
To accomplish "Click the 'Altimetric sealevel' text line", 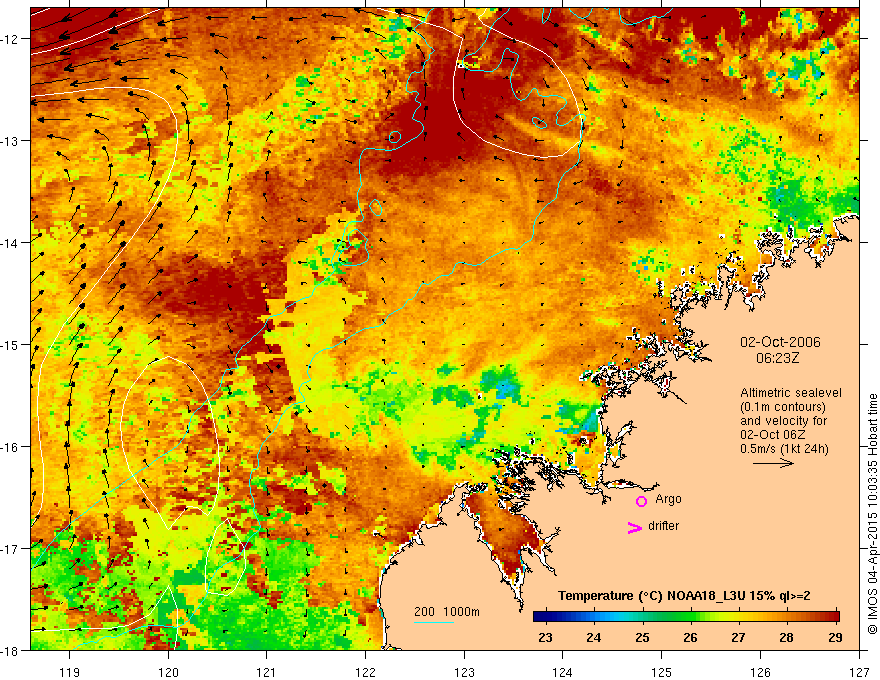I will (x=791, y=393).
